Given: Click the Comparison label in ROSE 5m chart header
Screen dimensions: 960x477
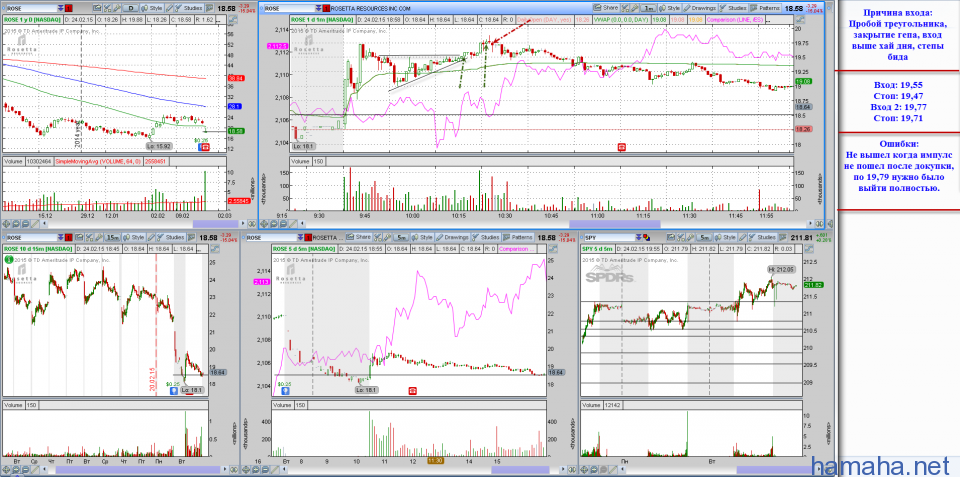Looking at the screenshot, I should tap(516, 248).
